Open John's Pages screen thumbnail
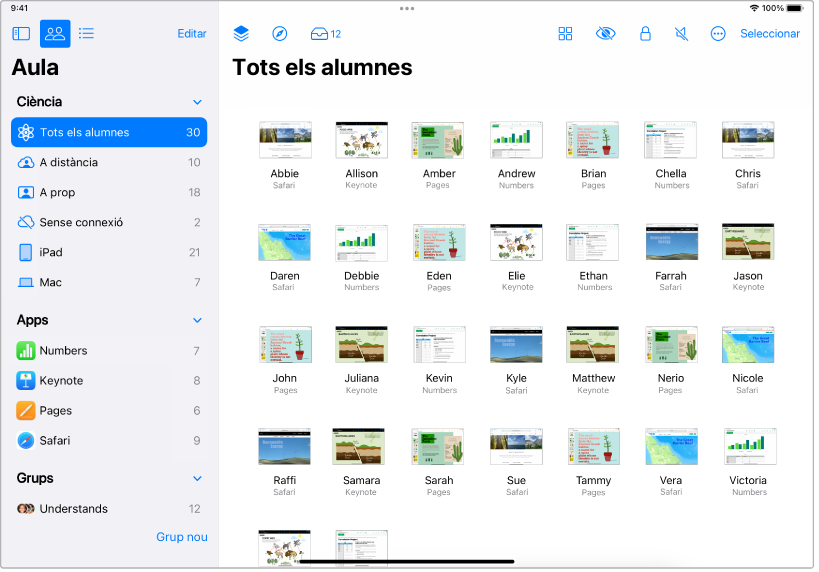819x572 pixels. (285, 345)
